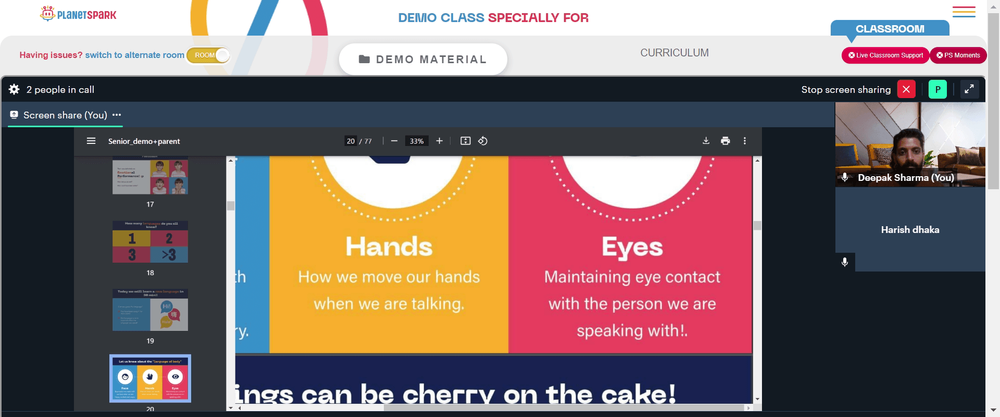Screen dimensions: 1000x417
Task: Toggle PDF sidebar hamburger menu
Action: [x=91, y=141]
